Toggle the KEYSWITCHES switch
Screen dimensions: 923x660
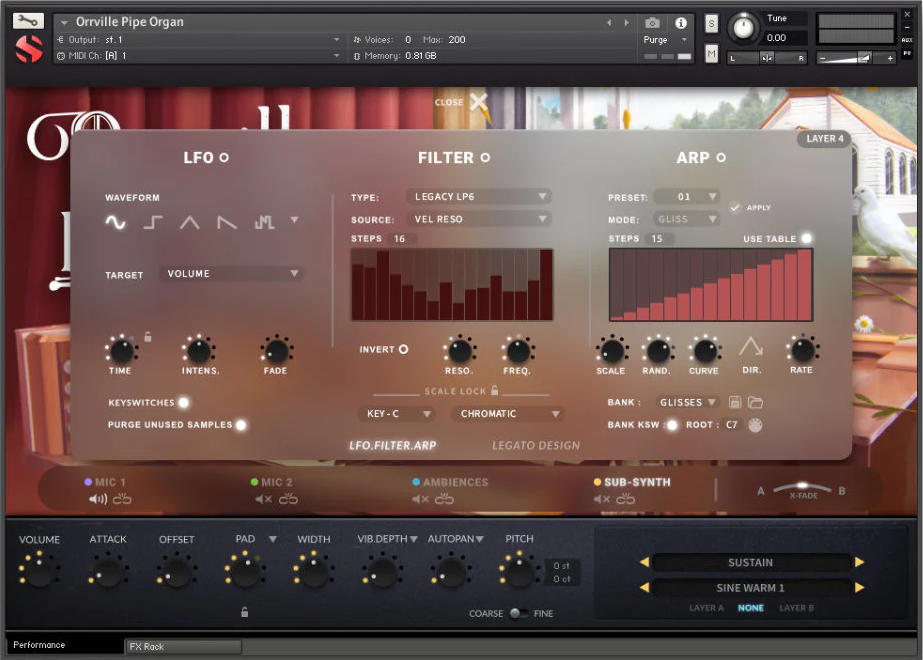pos(182,403)
